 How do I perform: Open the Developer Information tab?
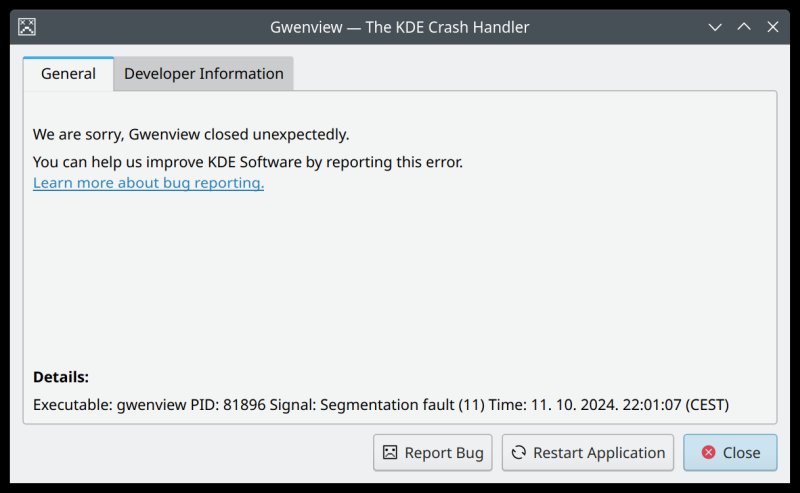[x=204, y=74]
